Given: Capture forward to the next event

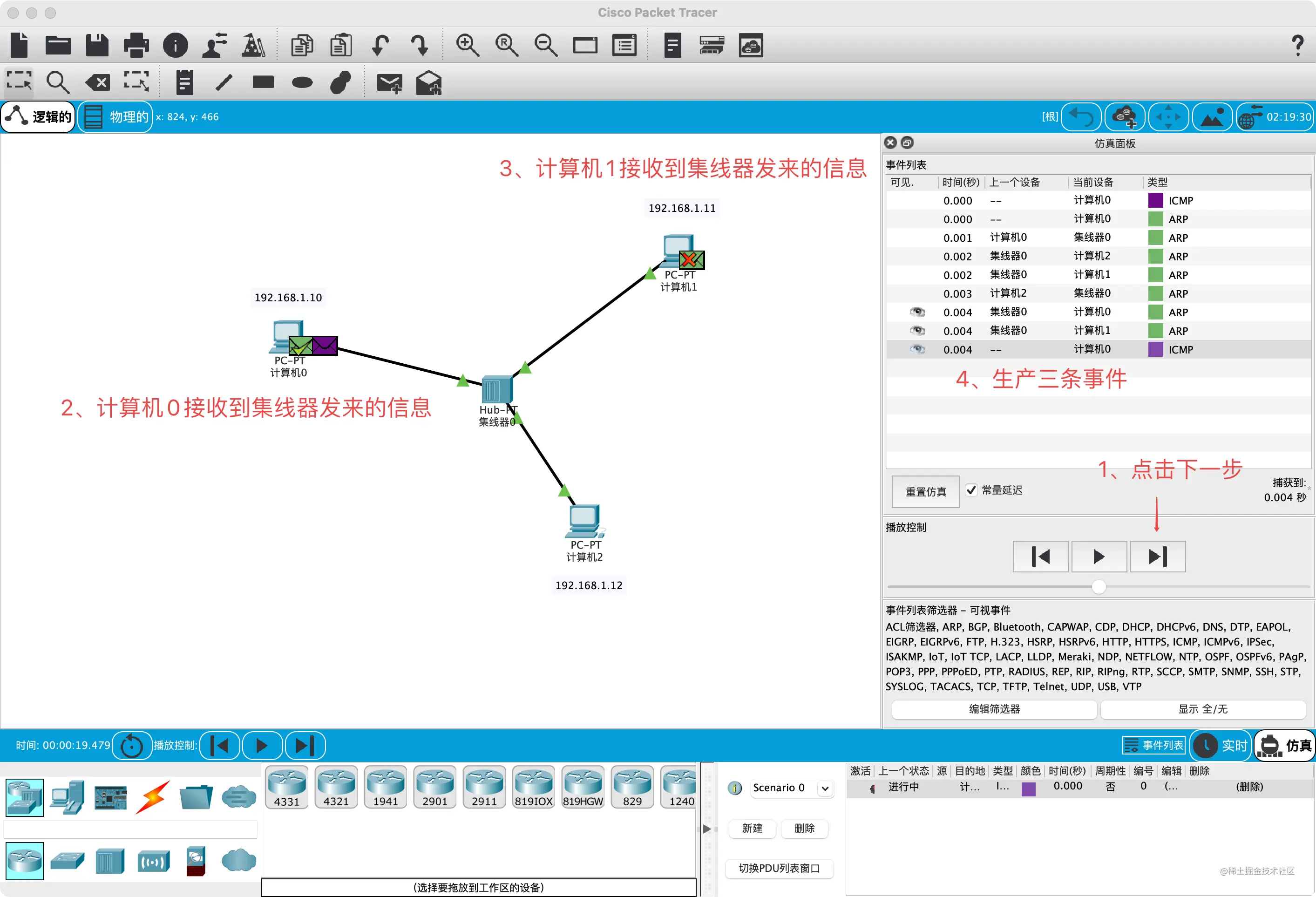Looking at the screenshot, I should [1158, 557].
